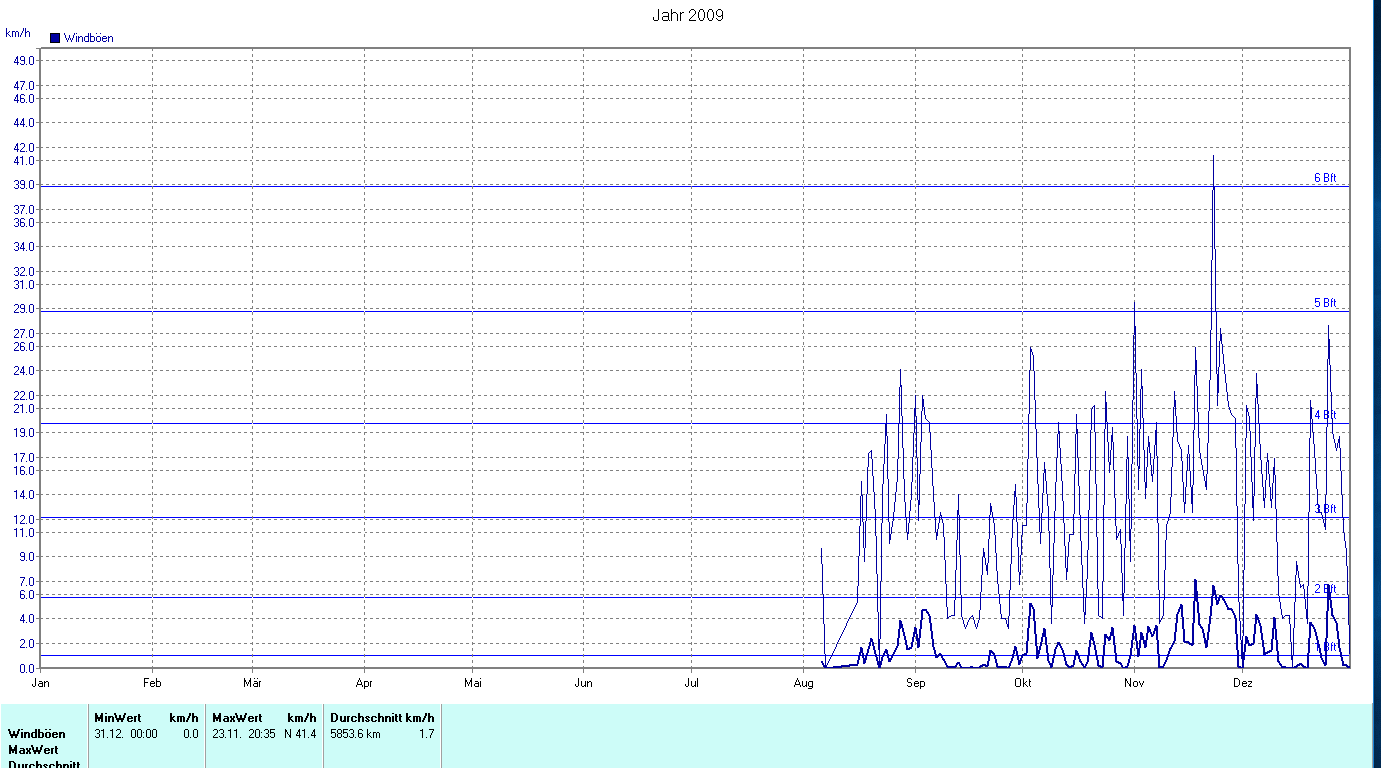Image resolution: width=1381 pixels, height=768 pixels.
Task: Select the average value 1.7
Action: pos(426,734)
